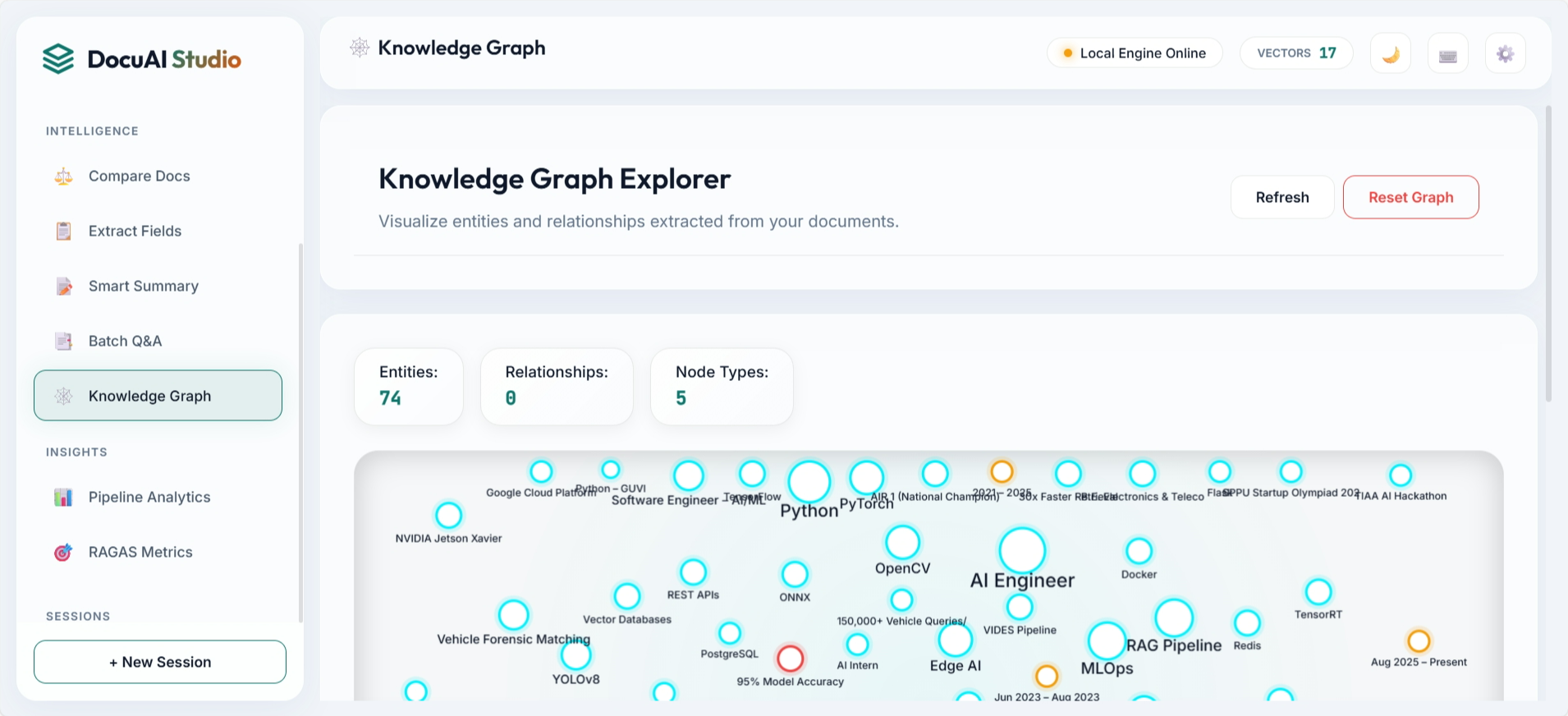This screenshot has width=1568, height=716.
Task: Select the Redis graph node
Action: click(1247, 623)
